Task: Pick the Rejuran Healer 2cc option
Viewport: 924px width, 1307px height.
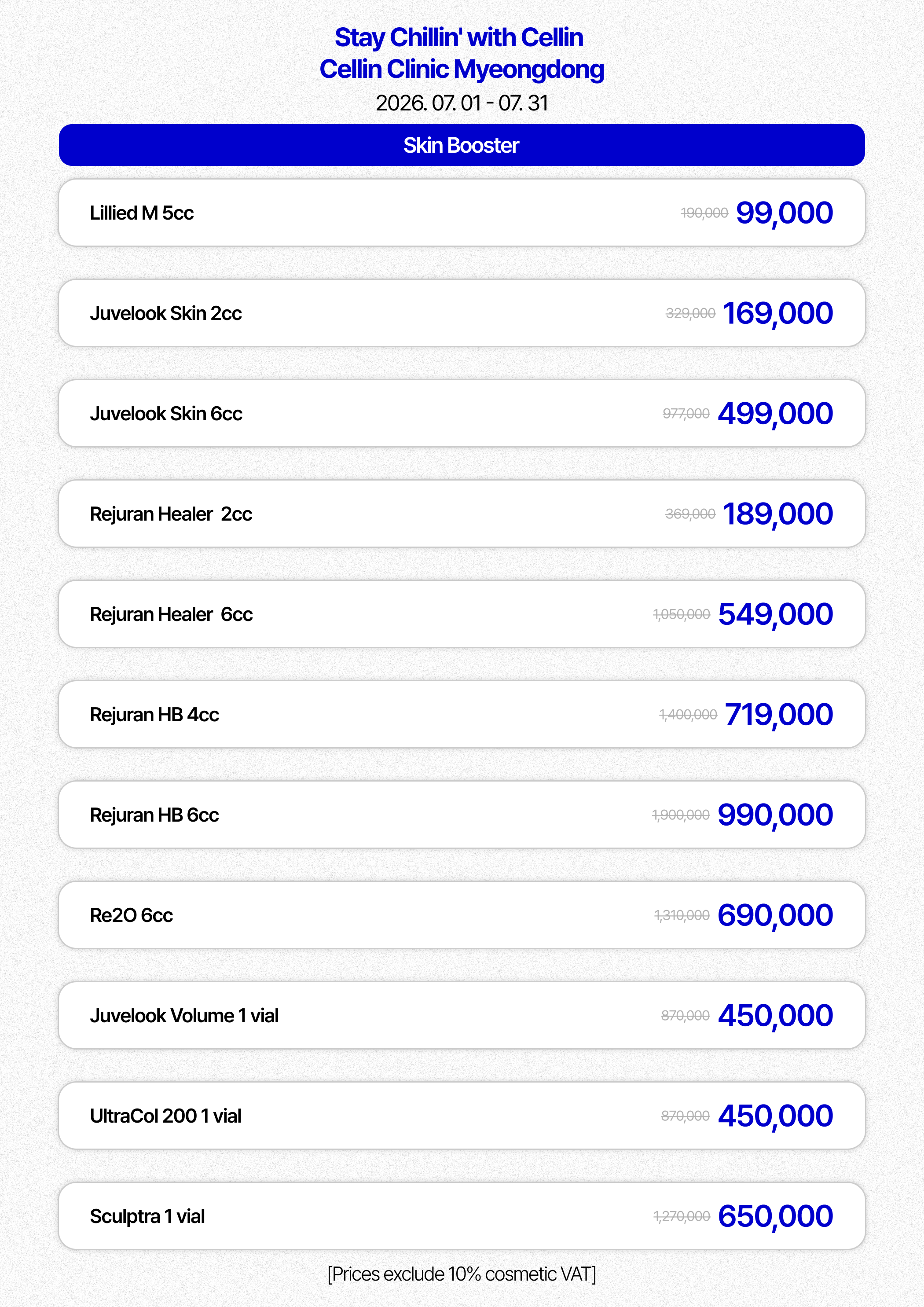Action: point(462,514)
